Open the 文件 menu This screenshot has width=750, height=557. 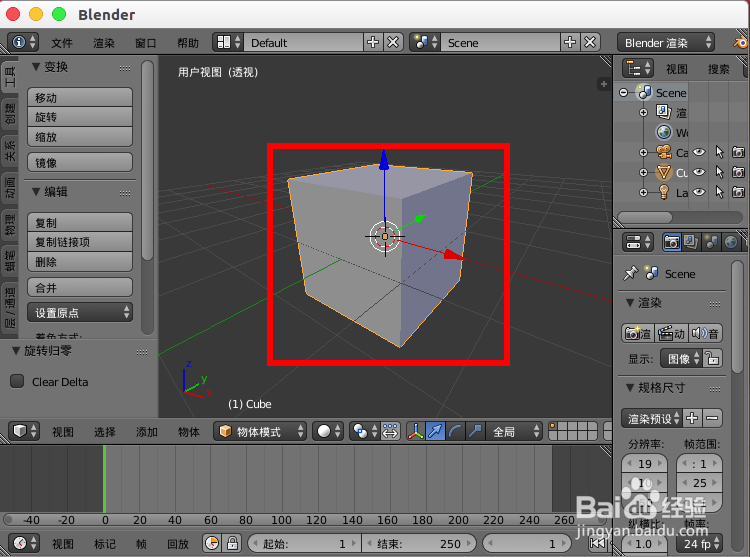coord(62,43)
